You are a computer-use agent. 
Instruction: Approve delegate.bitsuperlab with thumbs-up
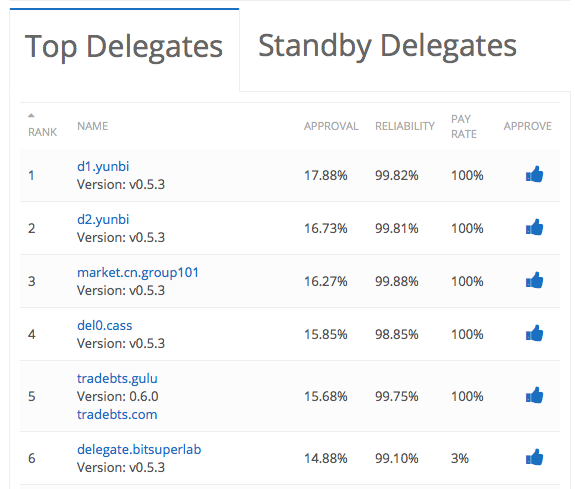[534, 457]
